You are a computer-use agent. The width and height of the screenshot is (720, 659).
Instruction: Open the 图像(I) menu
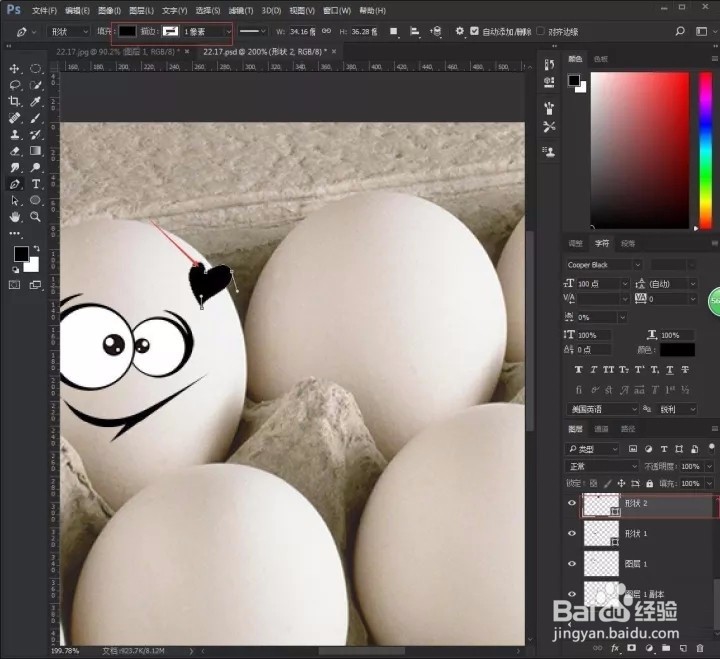point(109,10)
